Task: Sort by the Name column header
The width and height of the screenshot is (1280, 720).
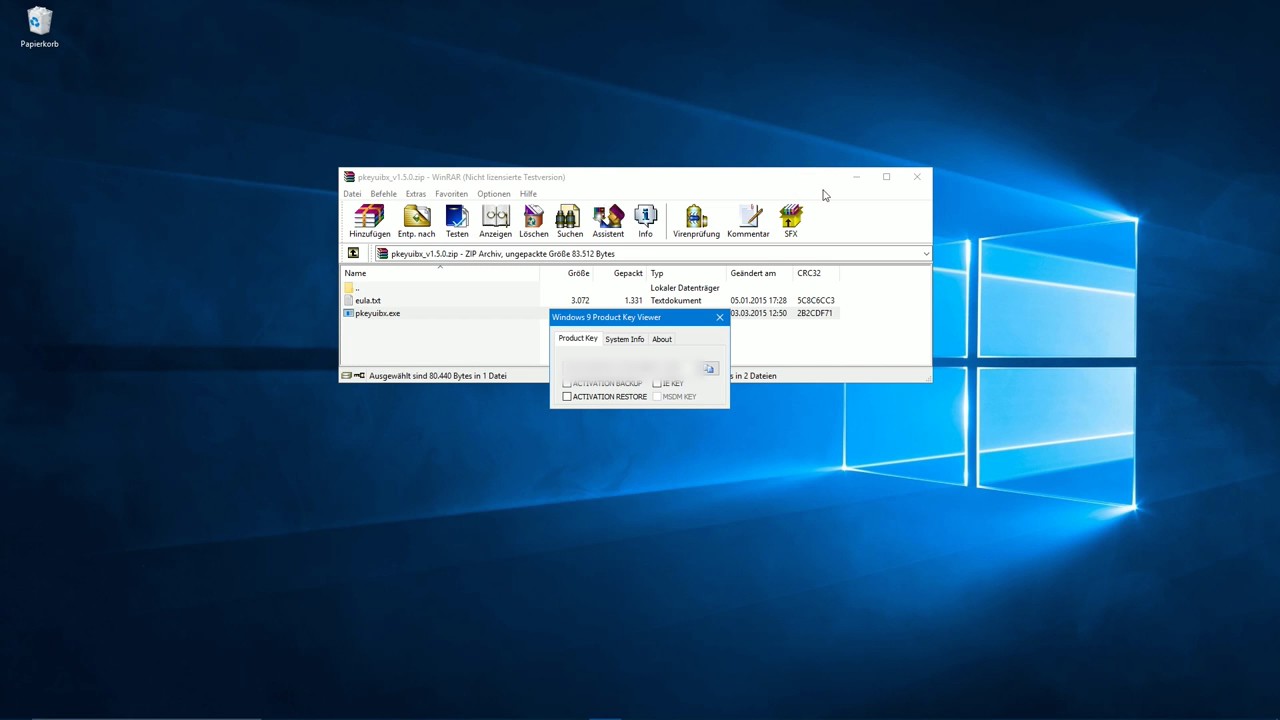Action: coord(440,273)
